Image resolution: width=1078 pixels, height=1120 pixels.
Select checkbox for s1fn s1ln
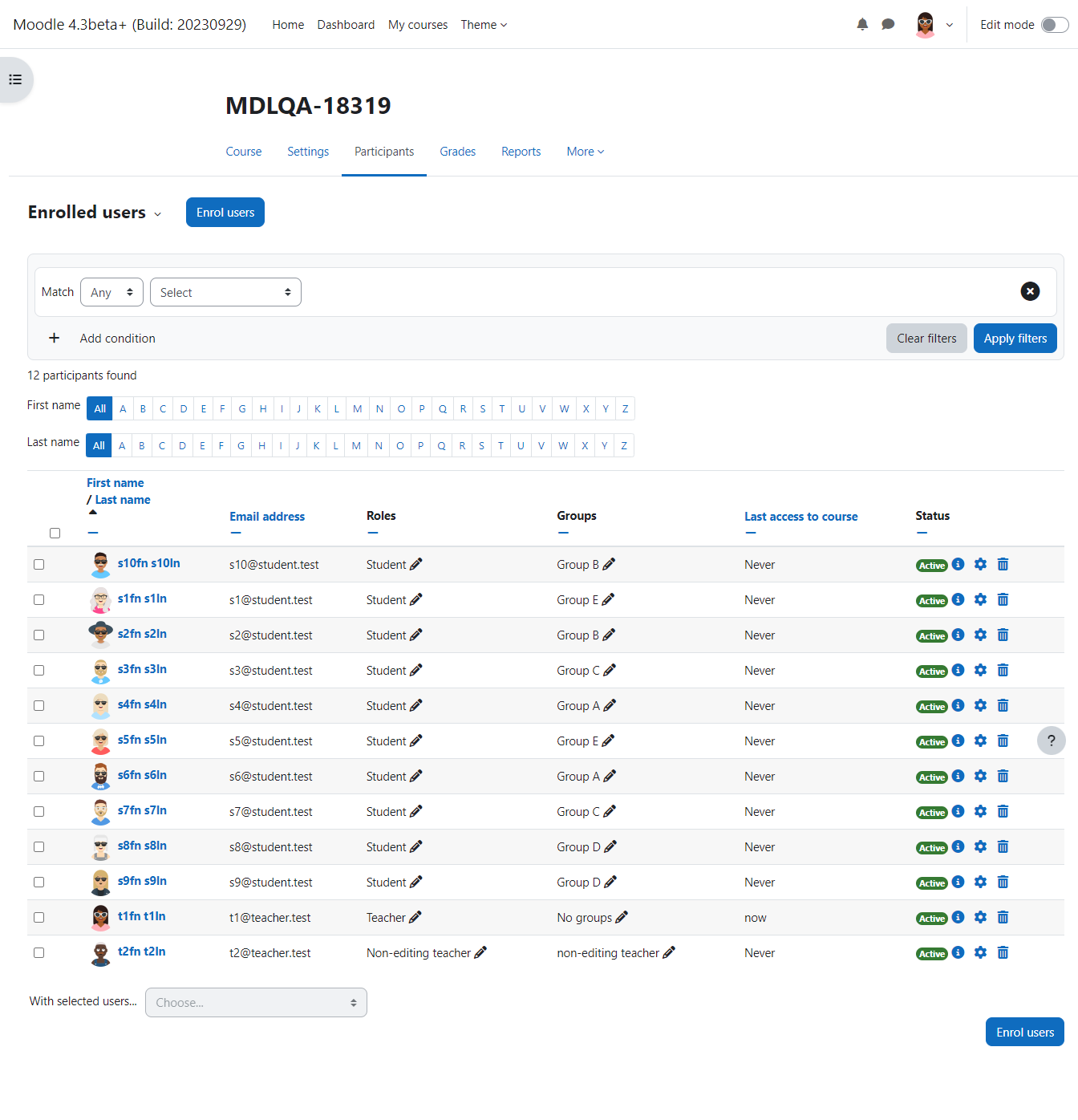(38, 599)
